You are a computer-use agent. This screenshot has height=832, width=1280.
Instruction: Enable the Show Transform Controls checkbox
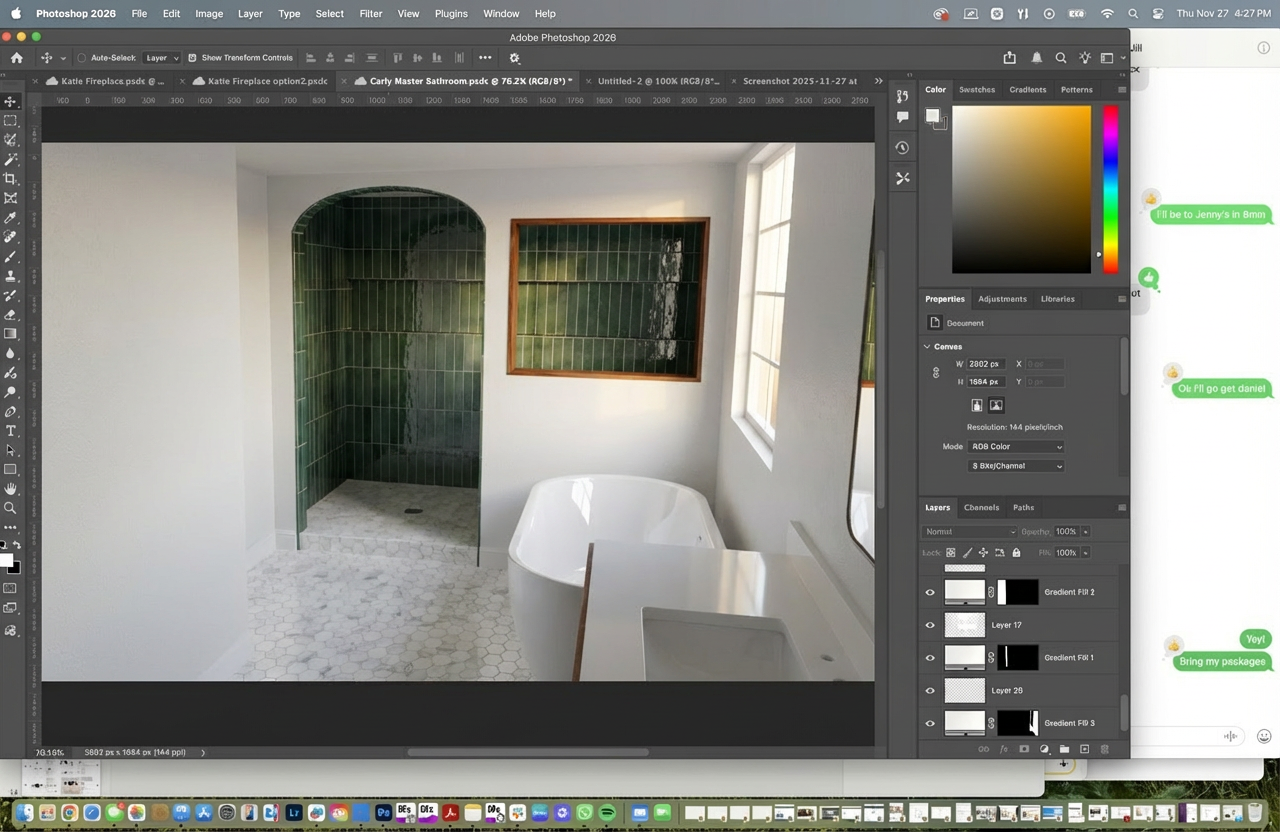tap(192, 58)
